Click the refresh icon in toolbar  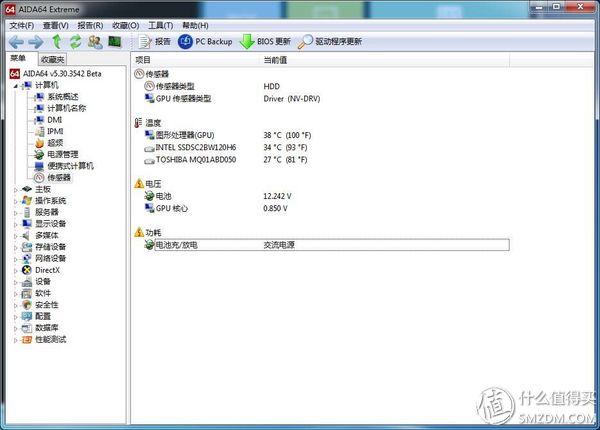[75, 42]
